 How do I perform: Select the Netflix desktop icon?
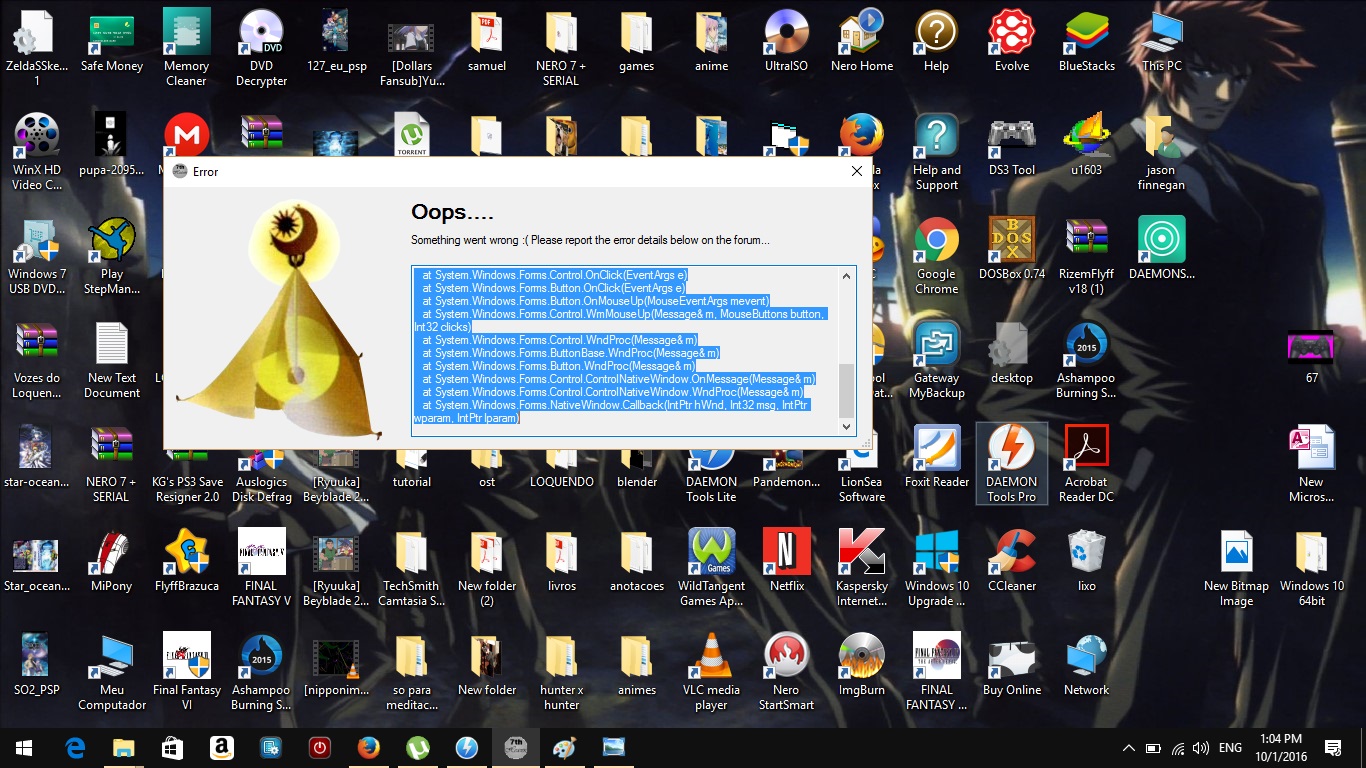click(787, 561)
